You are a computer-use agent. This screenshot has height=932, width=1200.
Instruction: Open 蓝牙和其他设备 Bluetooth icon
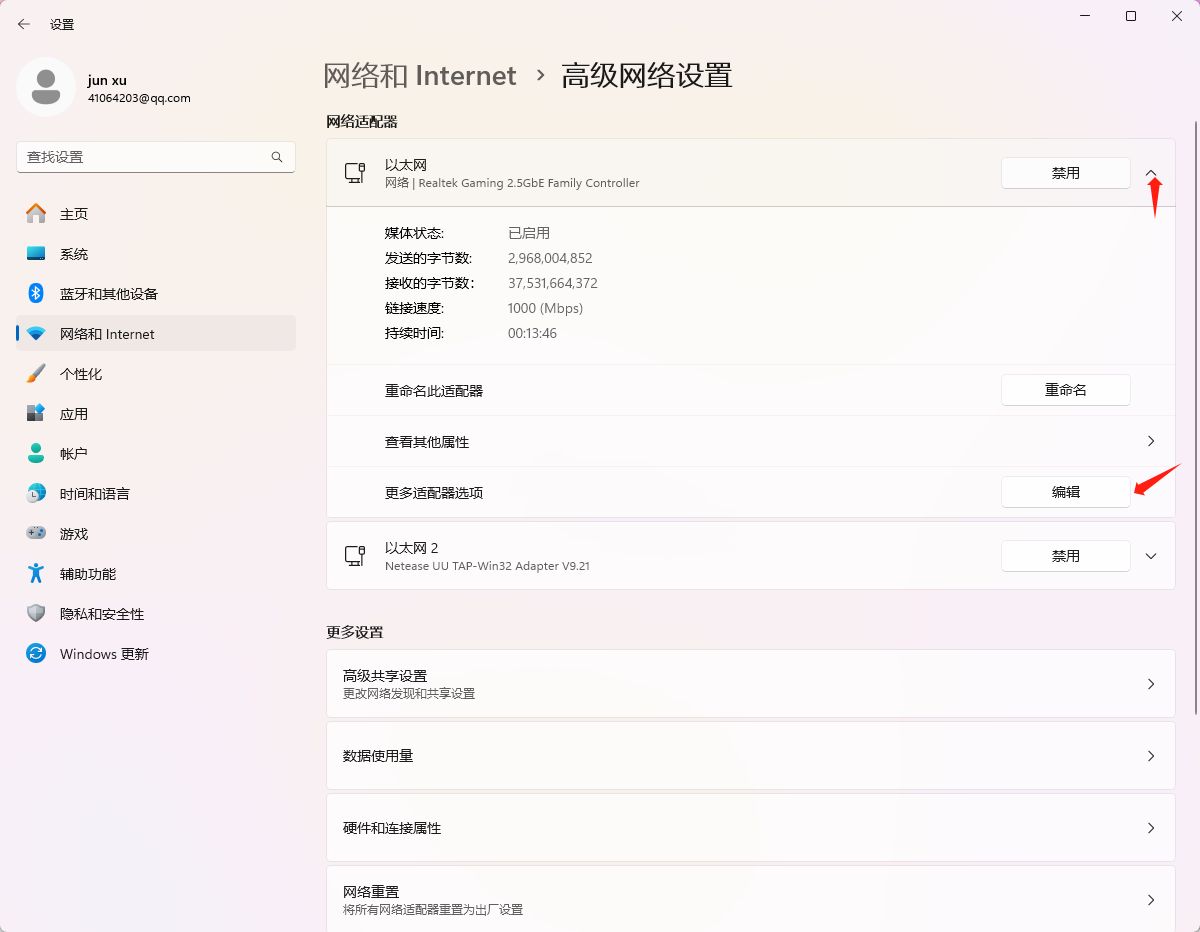click(x=36, y=294)
